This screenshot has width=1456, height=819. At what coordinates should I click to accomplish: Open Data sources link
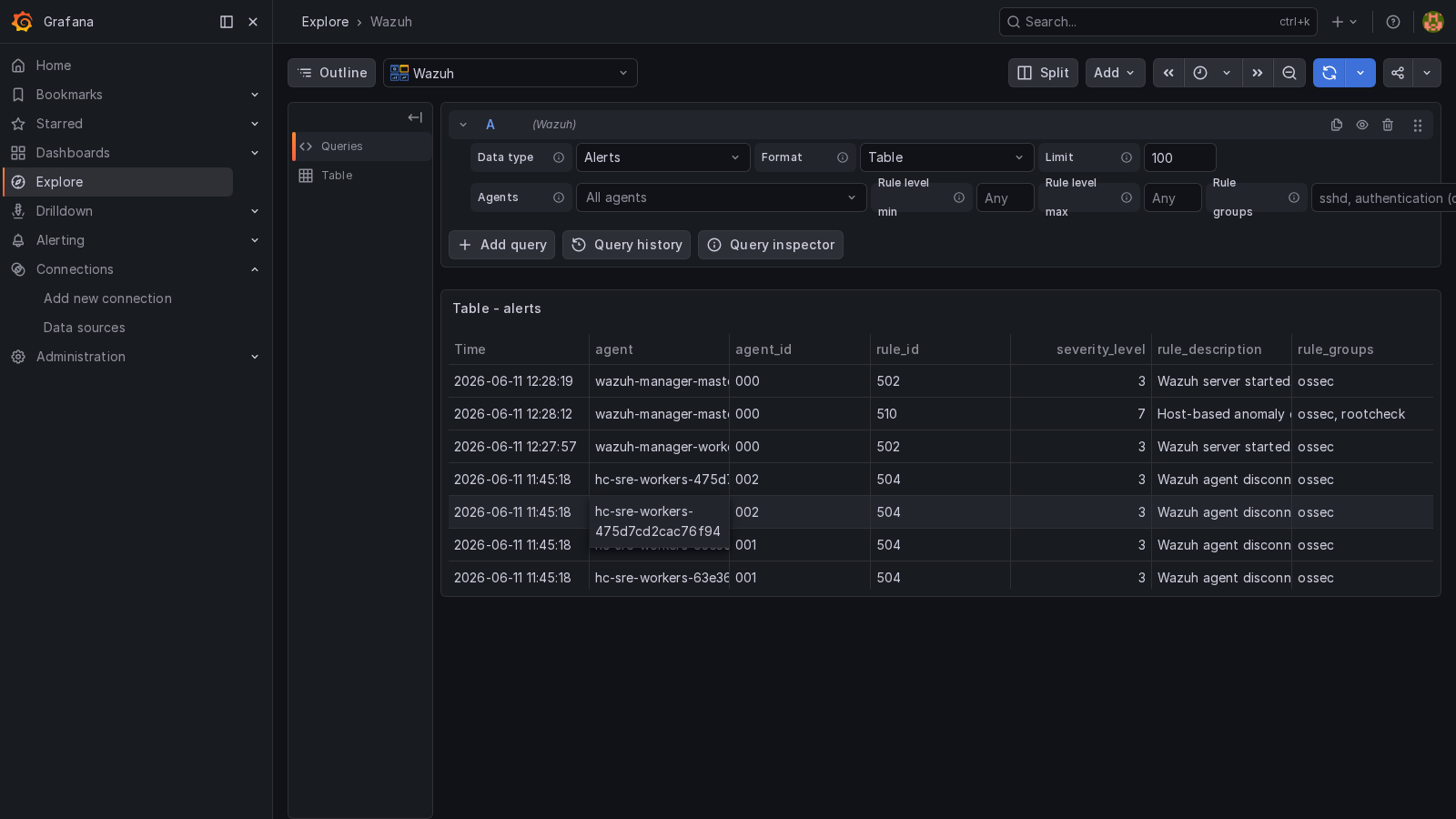click(x=84, y=328)
